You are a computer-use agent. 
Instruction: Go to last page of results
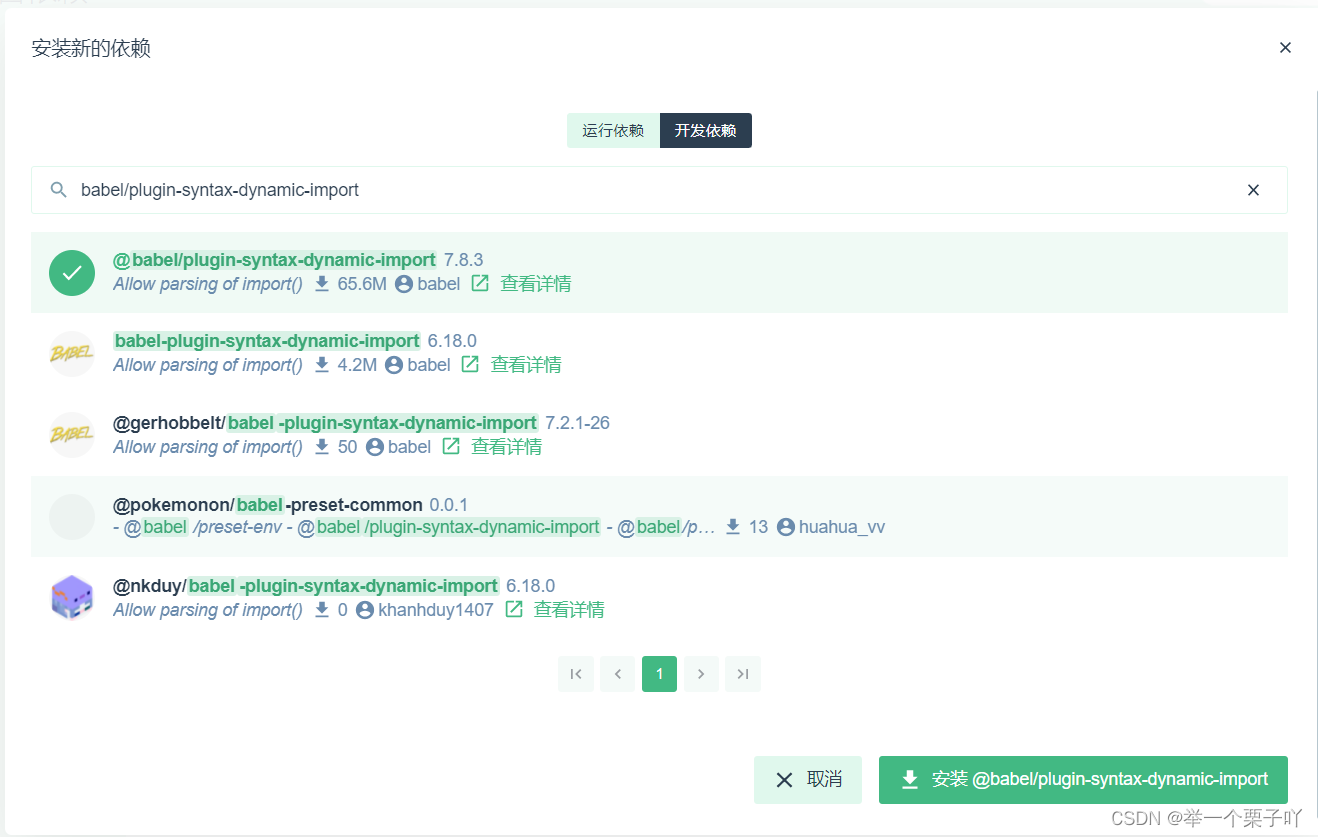pyautogui.click(x=743, y=674)
